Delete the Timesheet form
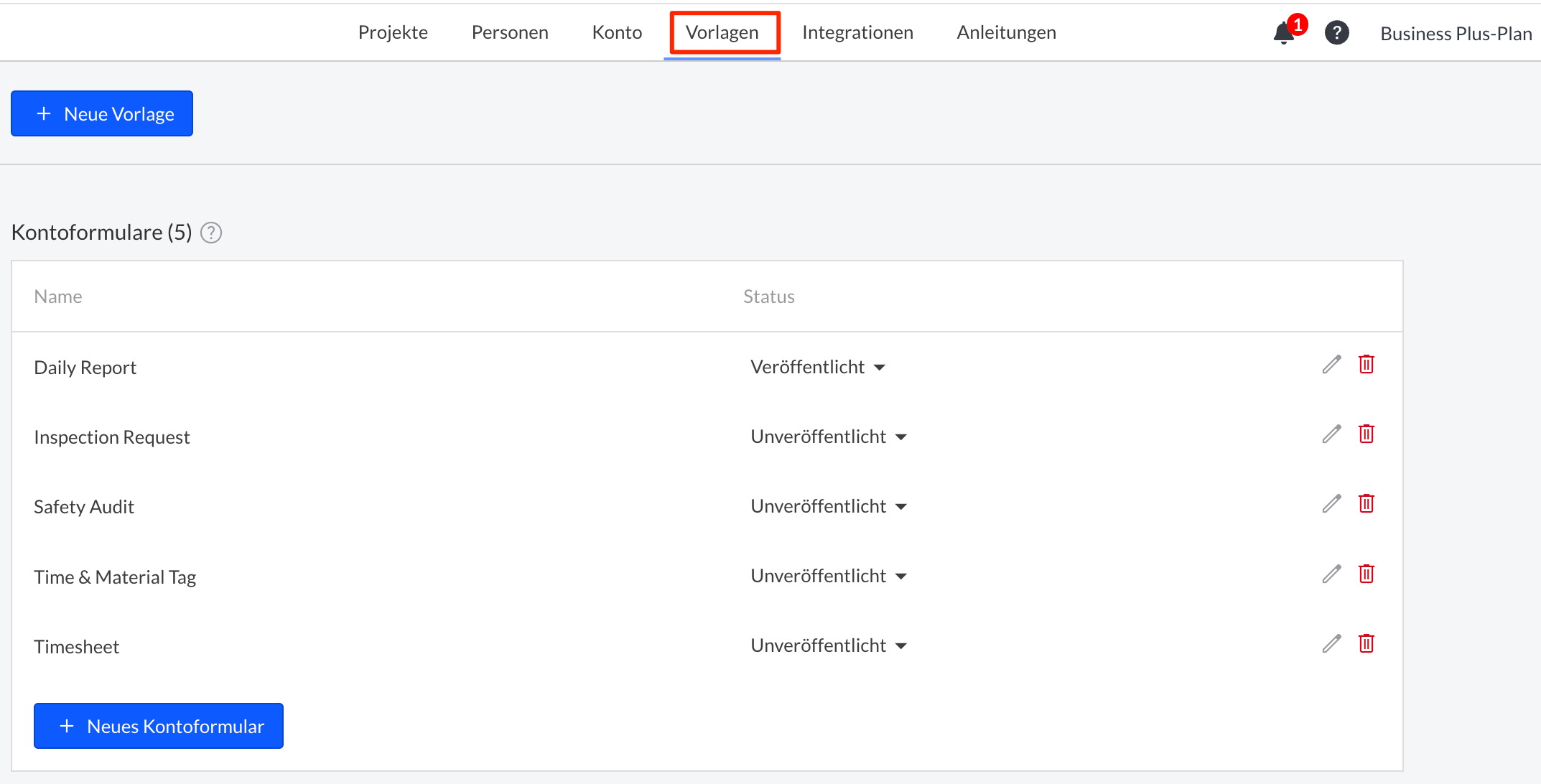 (x=1366, y=644)
